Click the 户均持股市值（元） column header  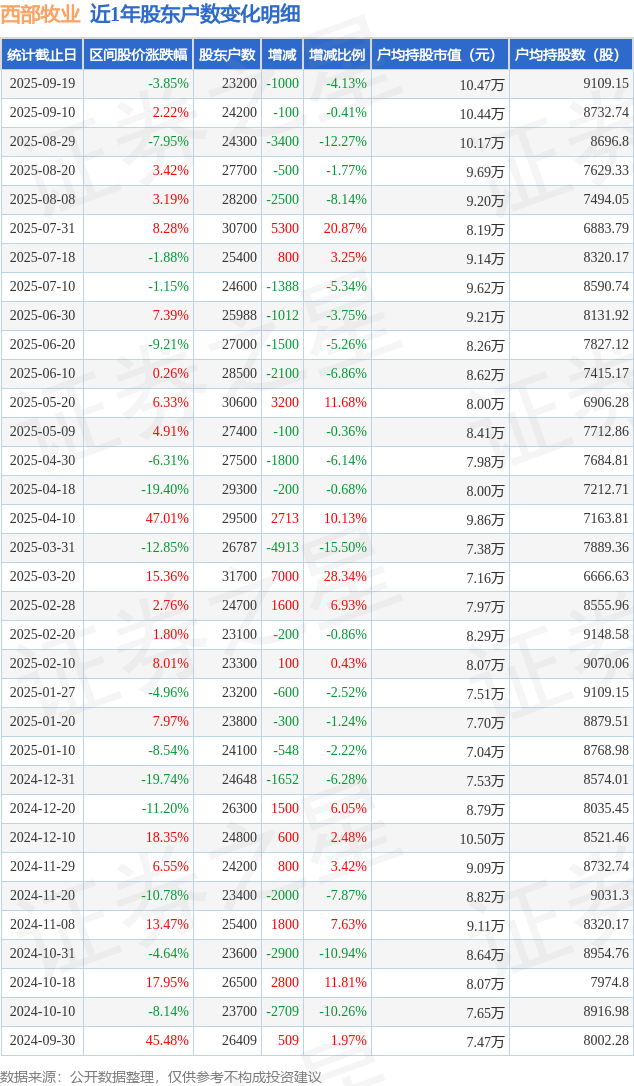[x=439, y=55]
